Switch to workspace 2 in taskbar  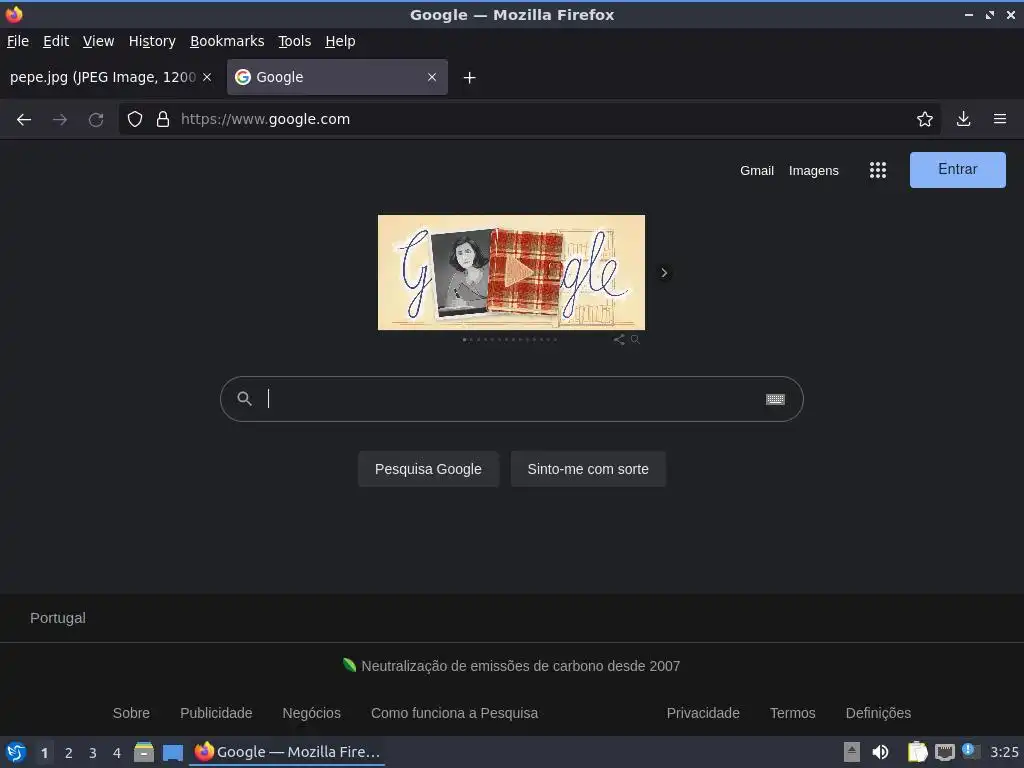click(x=69, y=753)
